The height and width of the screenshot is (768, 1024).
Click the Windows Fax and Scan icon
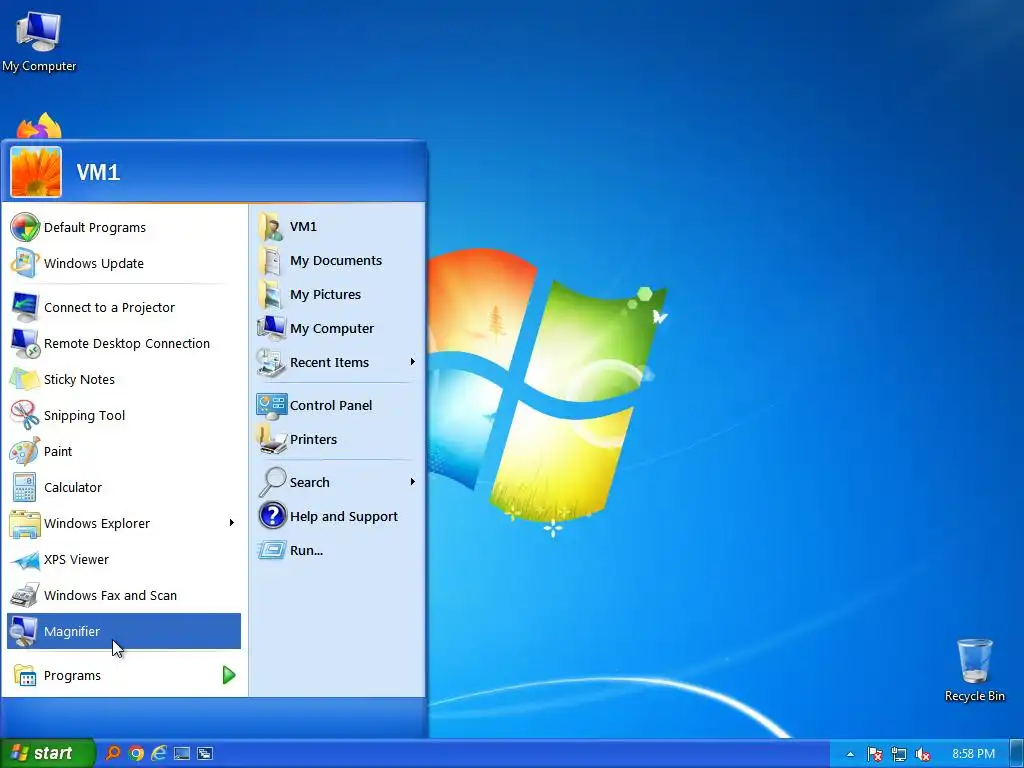pyautogui.click(x=25, y=595)
